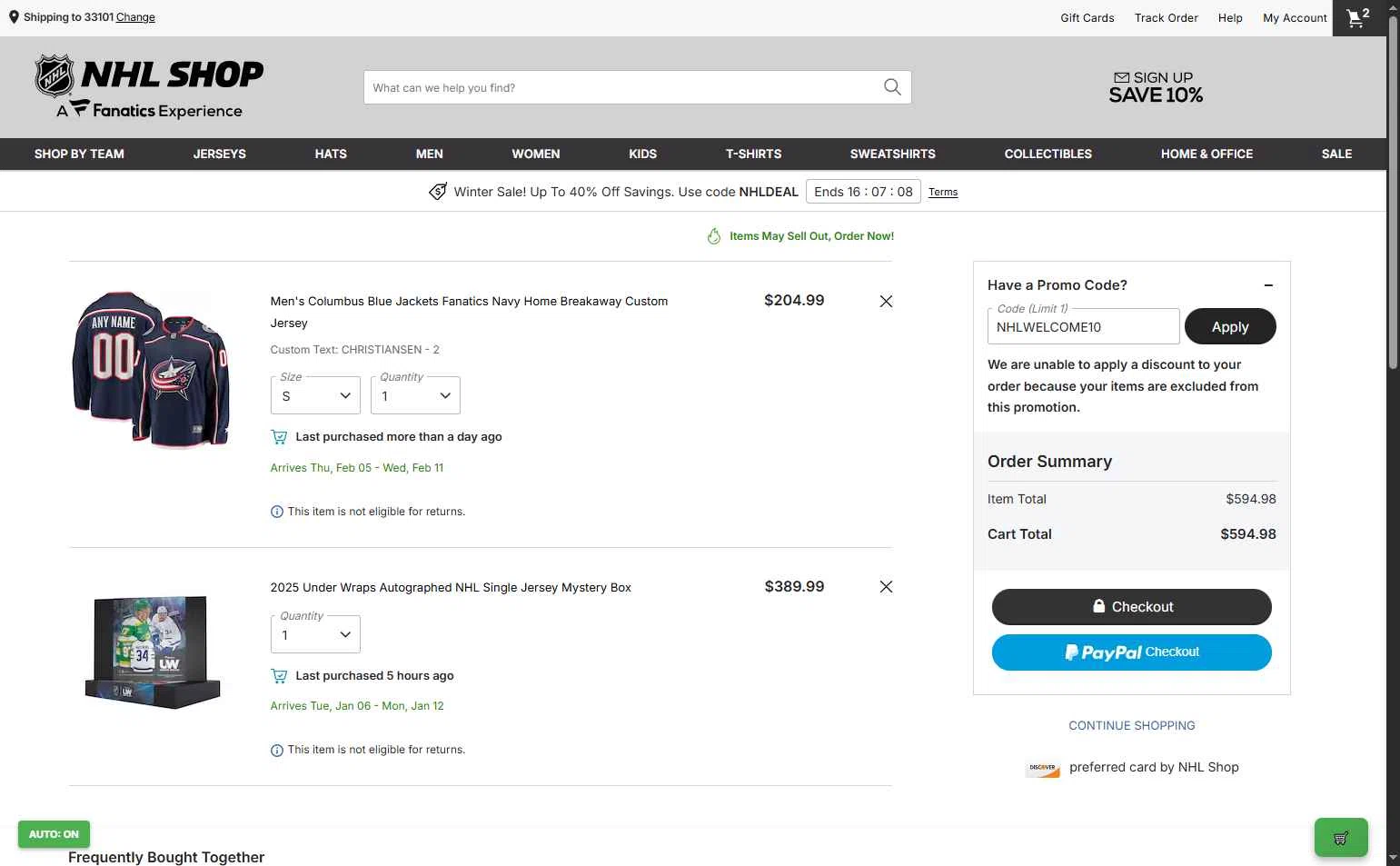Open the 2025 Under Wraps Mystery Box title

[451, 587]
